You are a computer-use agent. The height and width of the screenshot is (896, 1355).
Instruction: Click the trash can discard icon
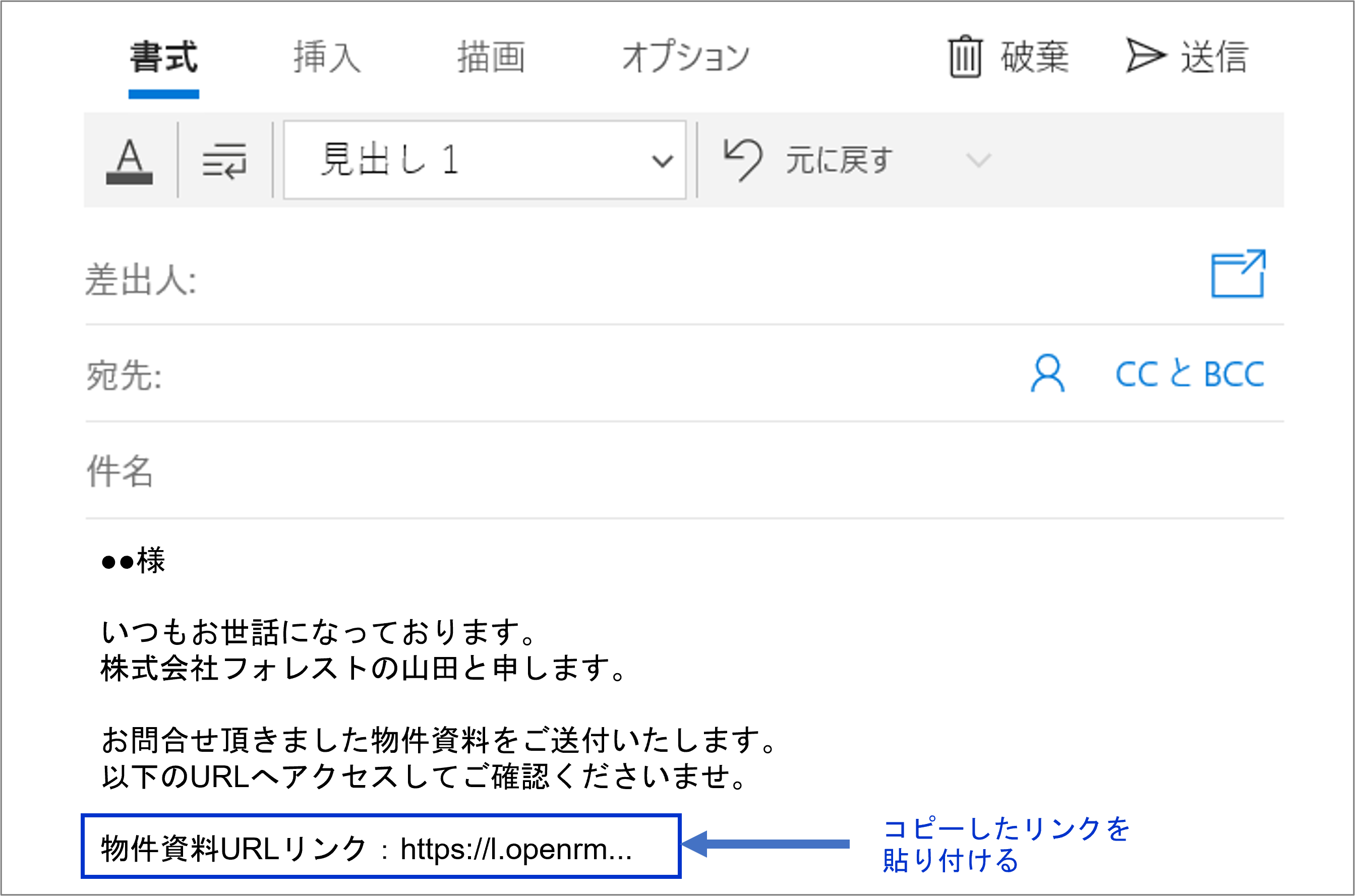965,56
